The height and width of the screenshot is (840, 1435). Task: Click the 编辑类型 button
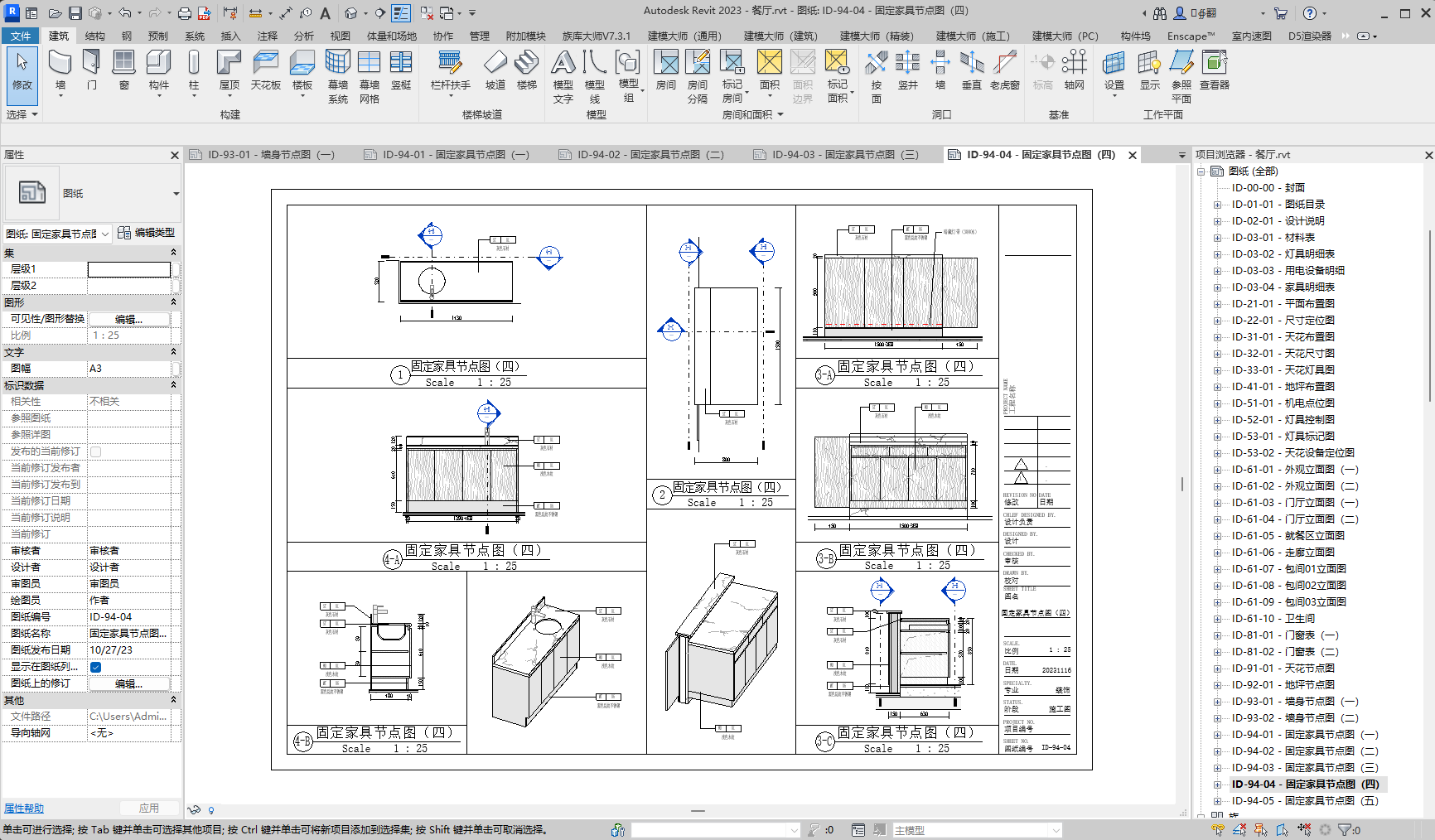(x=146, y=233)
